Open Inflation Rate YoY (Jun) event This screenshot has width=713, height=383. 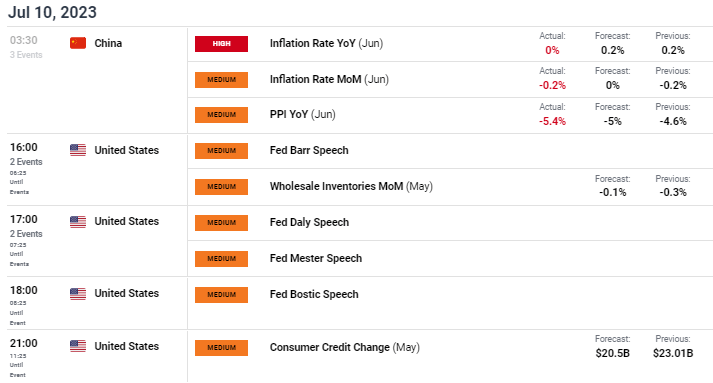tap(326, 43)
